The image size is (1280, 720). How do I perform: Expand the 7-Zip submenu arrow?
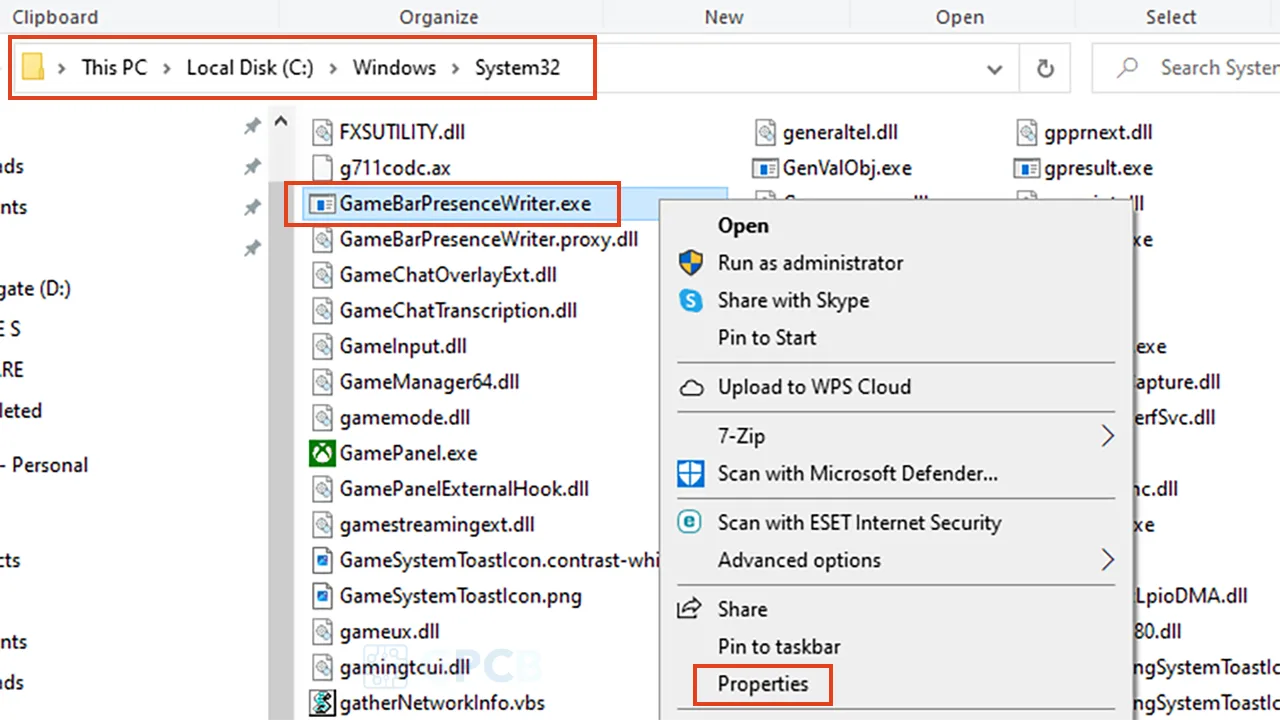point(1107,436)
